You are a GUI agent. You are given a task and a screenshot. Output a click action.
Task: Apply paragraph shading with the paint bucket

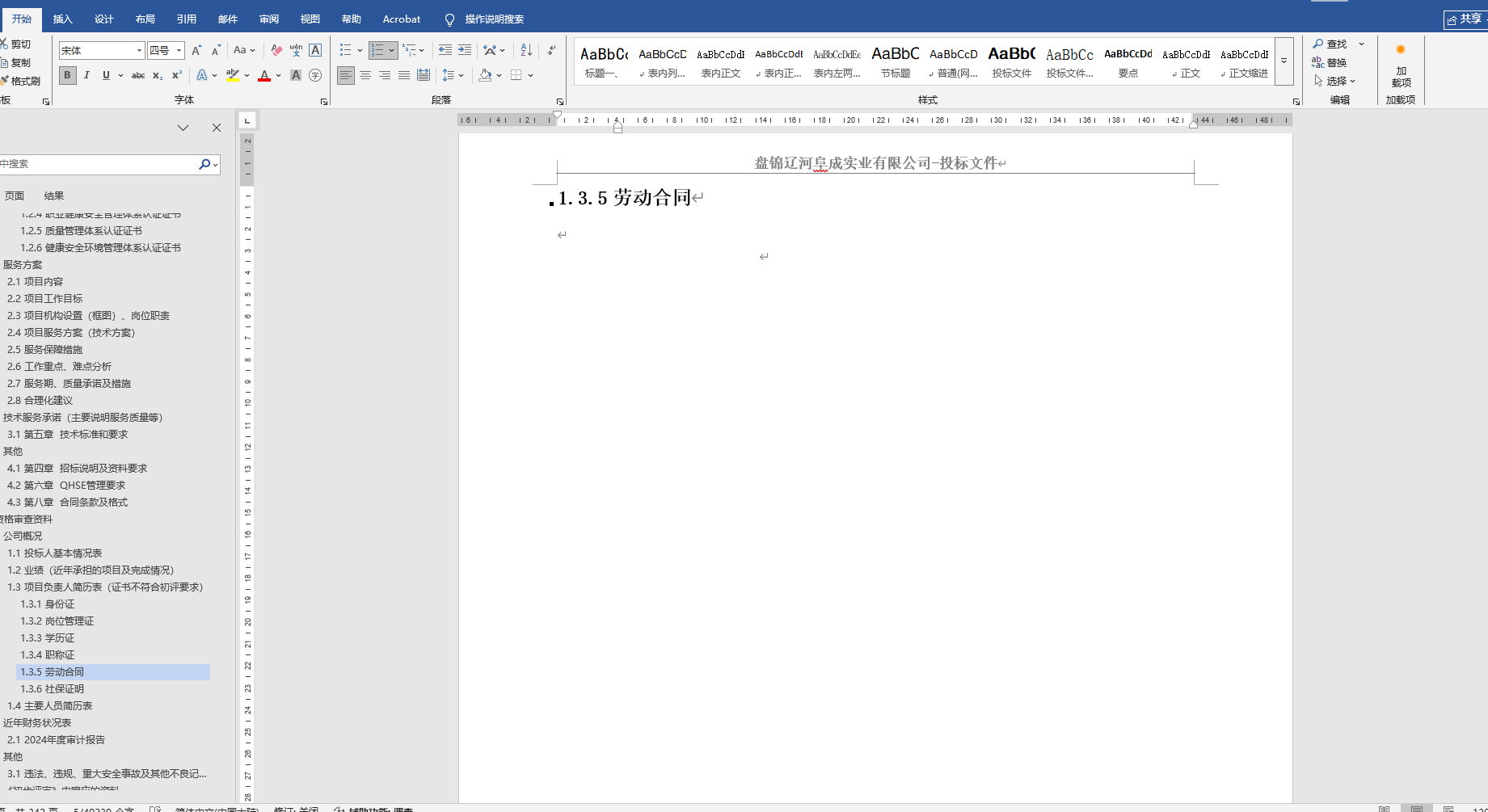(x=485, y=75)
